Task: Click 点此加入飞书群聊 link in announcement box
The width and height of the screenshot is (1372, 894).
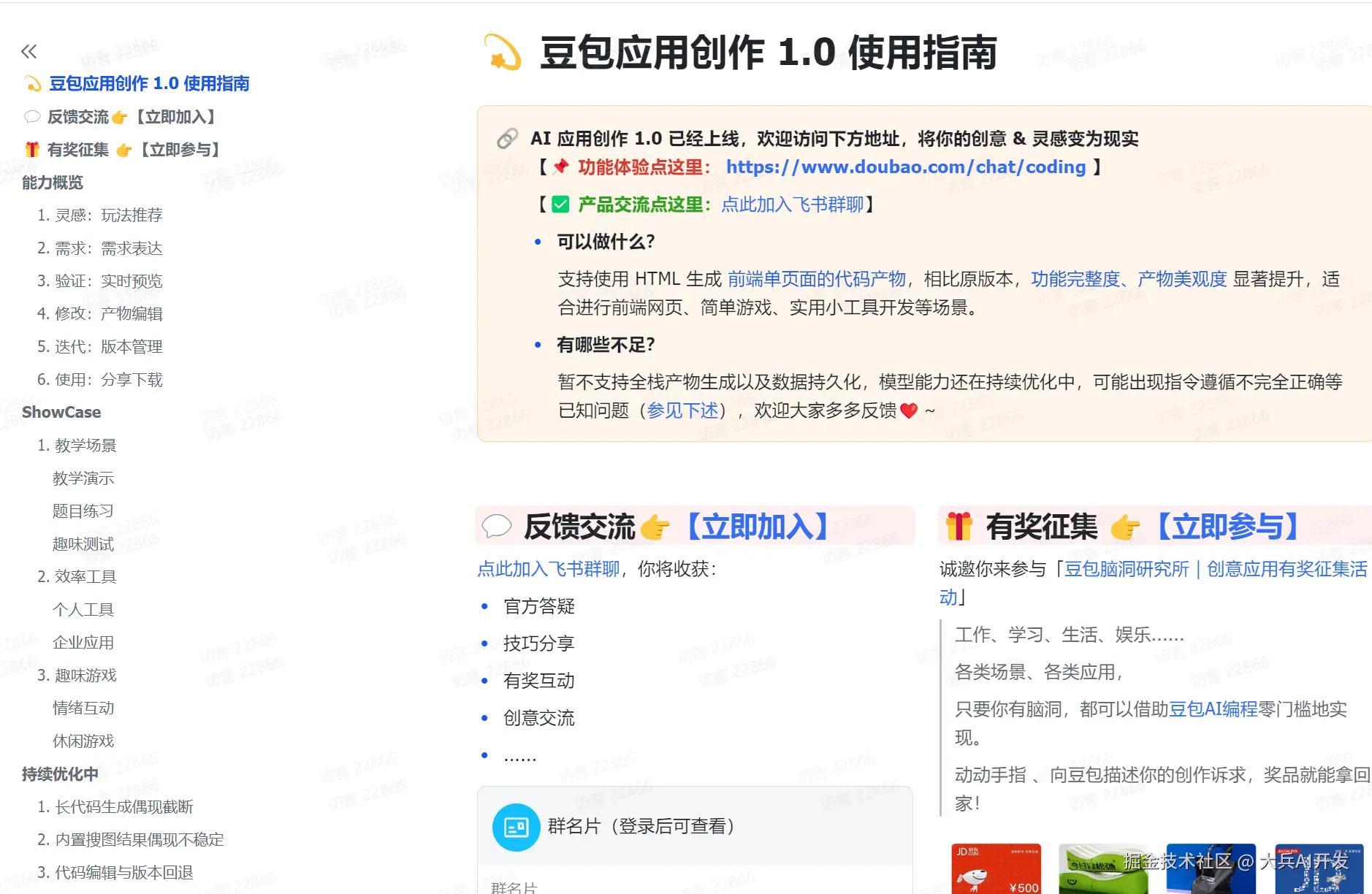Action: pyautogui.click(x=793, y=205)
